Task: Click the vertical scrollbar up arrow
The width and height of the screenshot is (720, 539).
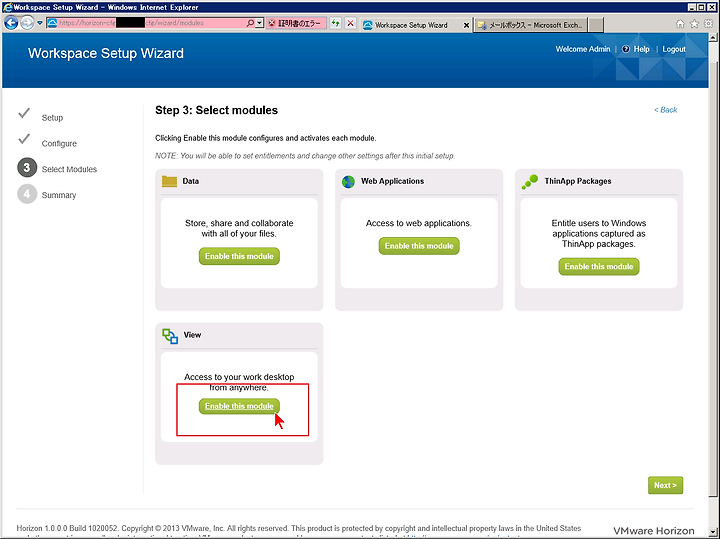Action: (x=713, y=38)
